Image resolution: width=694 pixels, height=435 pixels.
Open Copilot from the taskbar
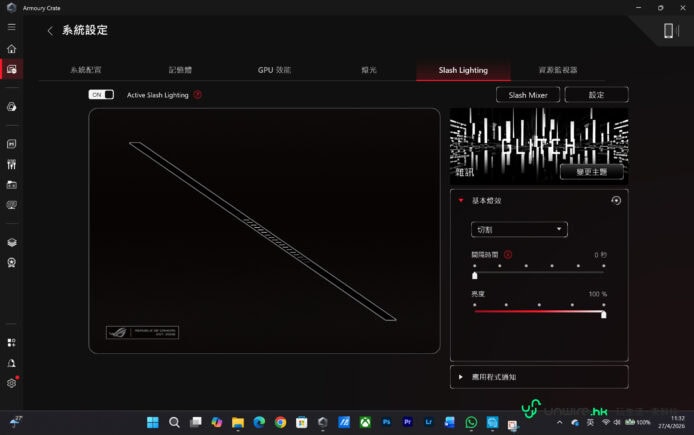click(216, 423)
